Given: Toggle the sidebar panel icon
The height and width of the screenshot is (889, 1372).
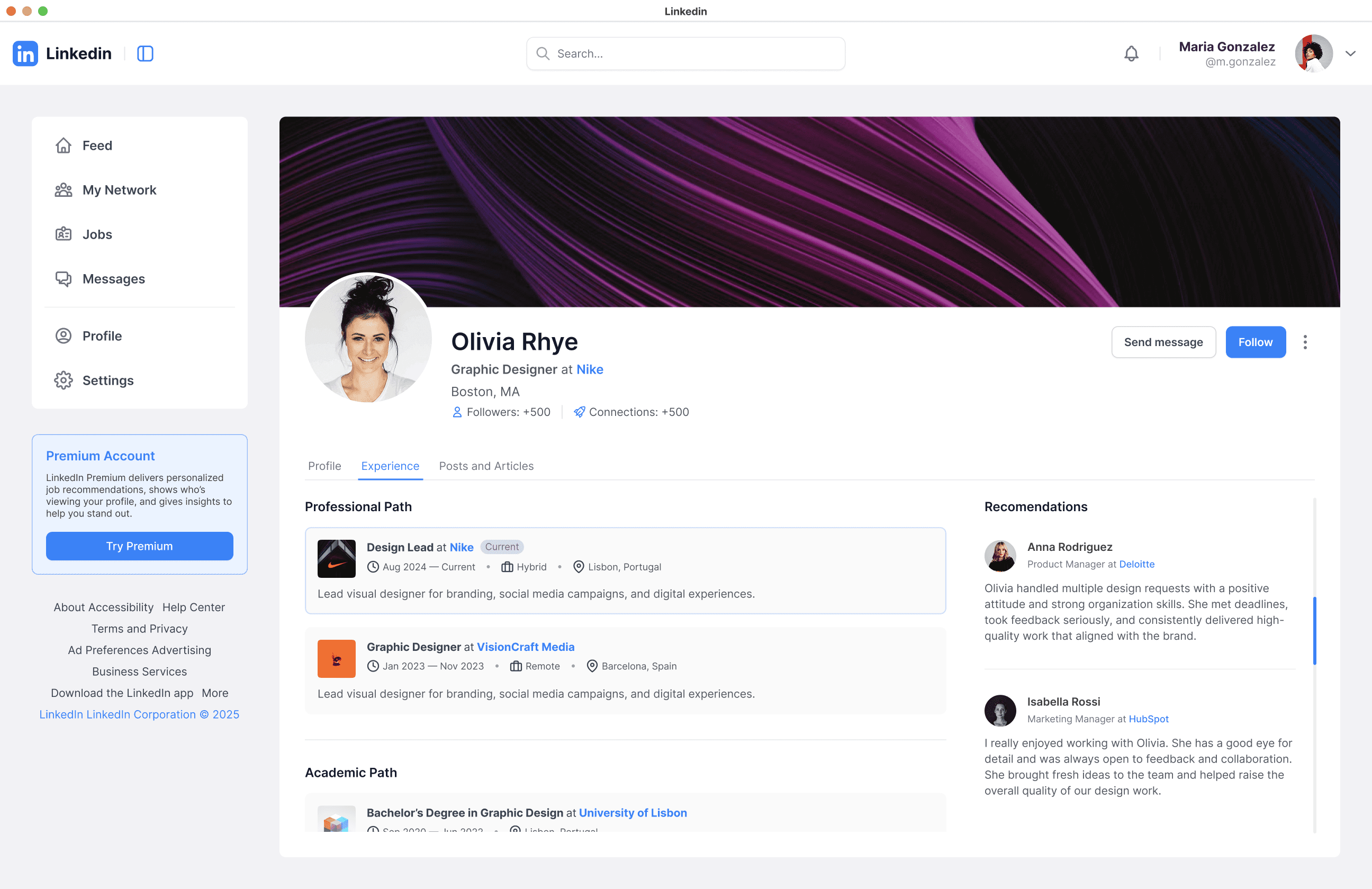Looking at the screenshot, I should [x=145, y=53].
